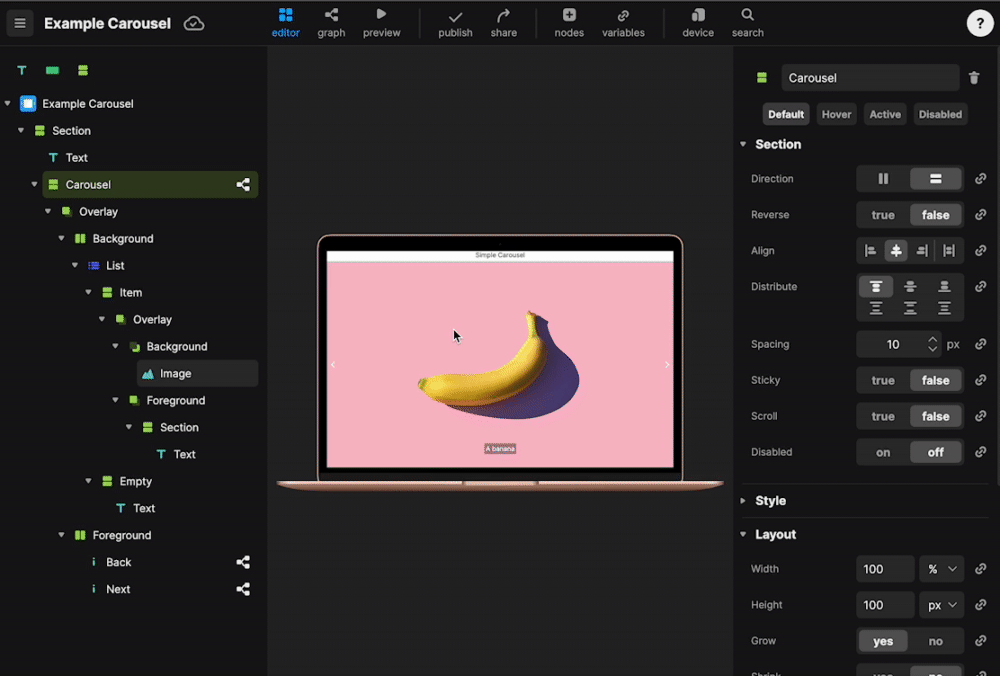The height and width of the screenshot is (676, 1000).
Task: Click the cloud sync icon beside Example Carousel
Action: coord(193,22)
